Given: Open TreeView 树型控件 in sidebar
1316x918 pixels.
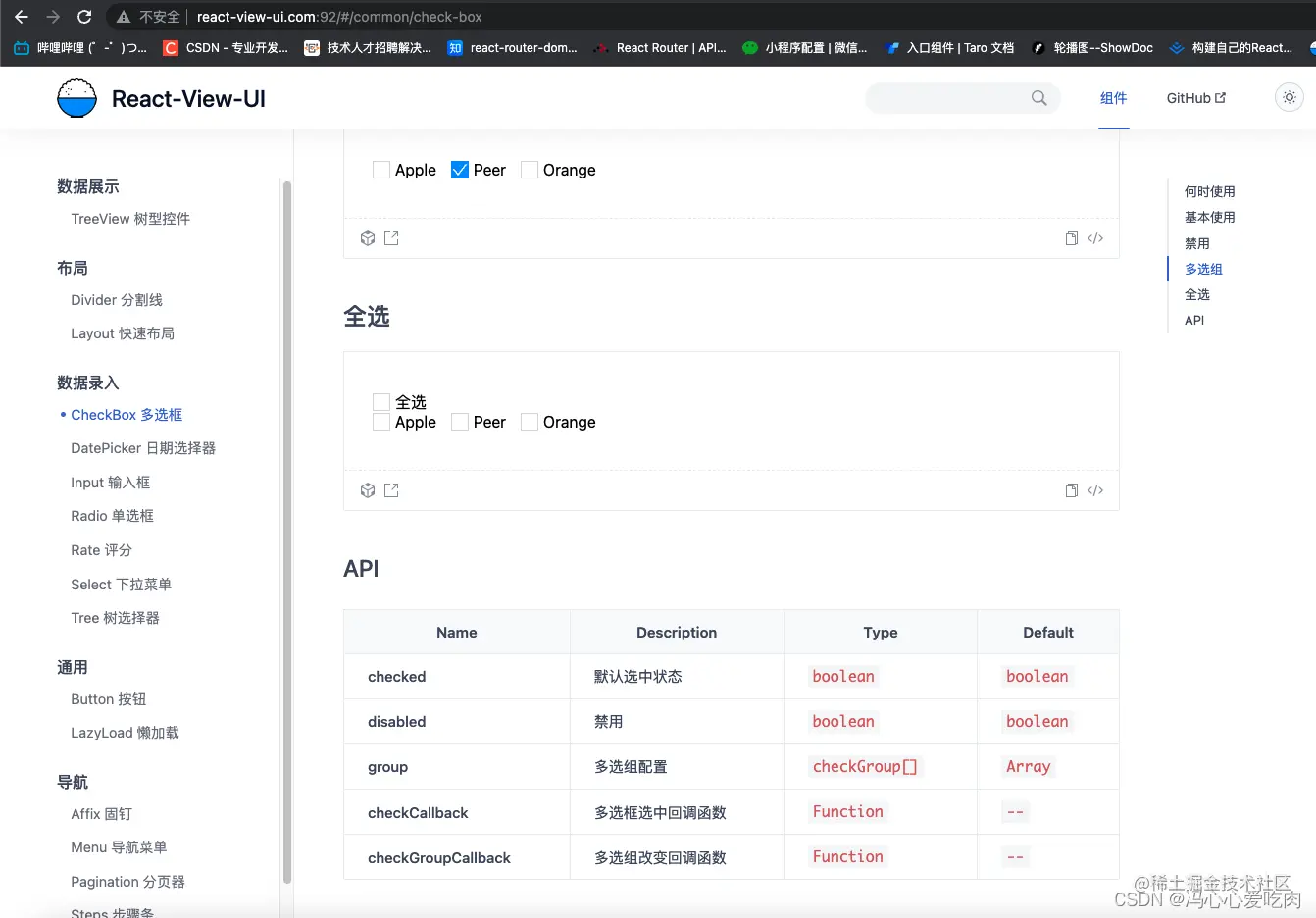Looking at the screenshot, I should (130, 219).
